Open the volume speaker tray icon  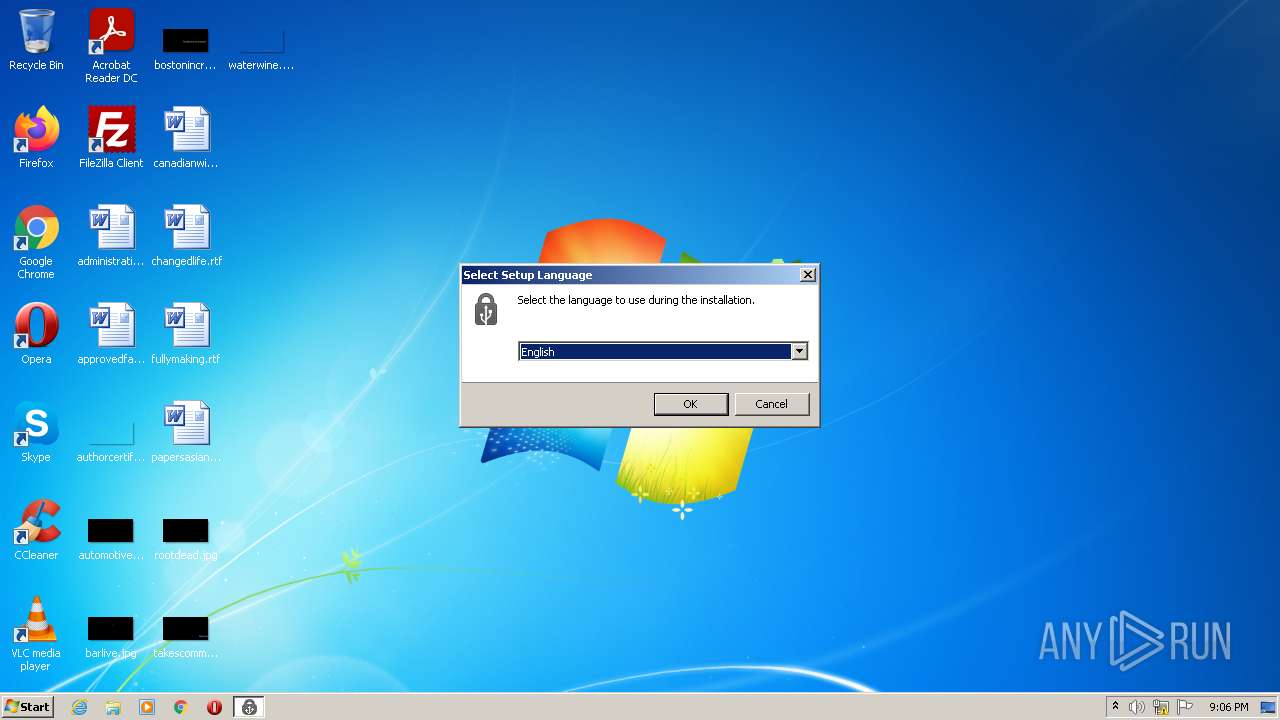(1137, 707)
